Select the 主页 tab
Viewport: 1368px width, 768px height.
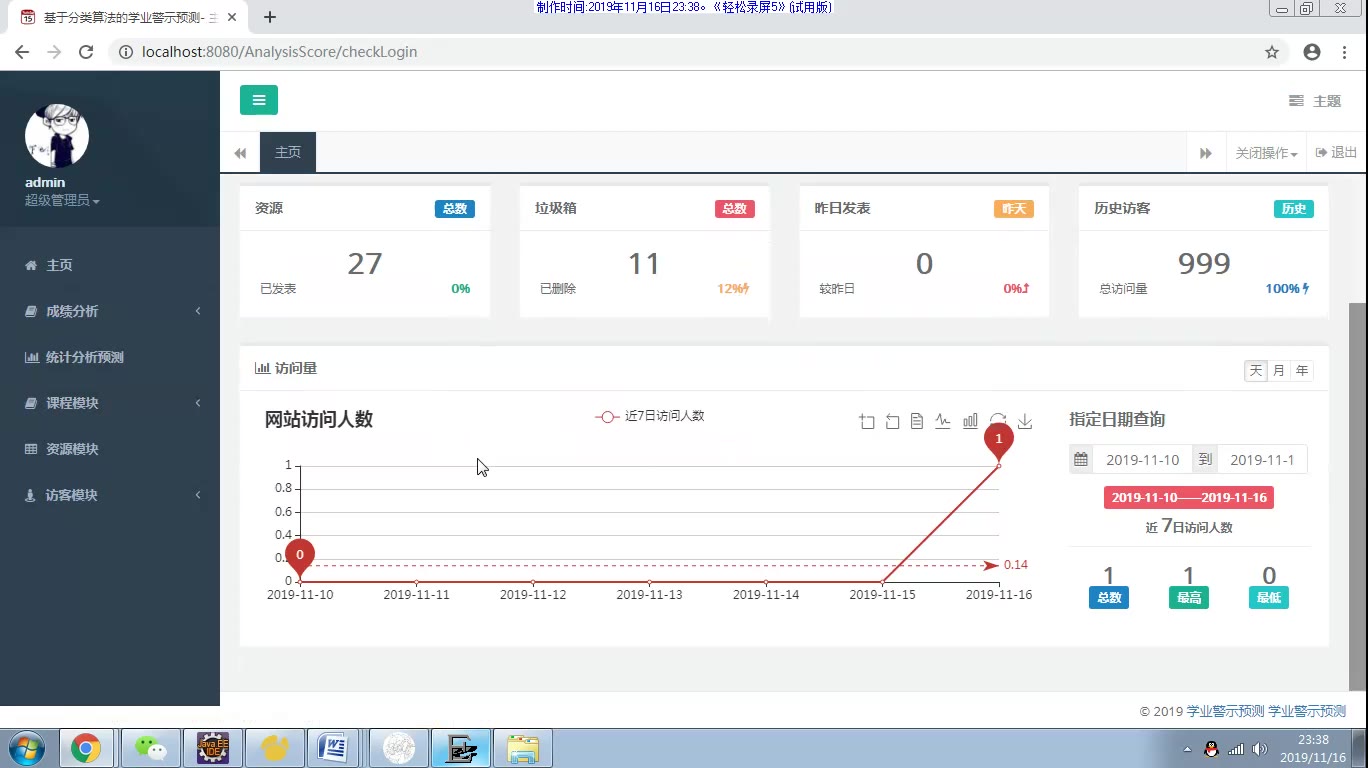click(288, 153)
